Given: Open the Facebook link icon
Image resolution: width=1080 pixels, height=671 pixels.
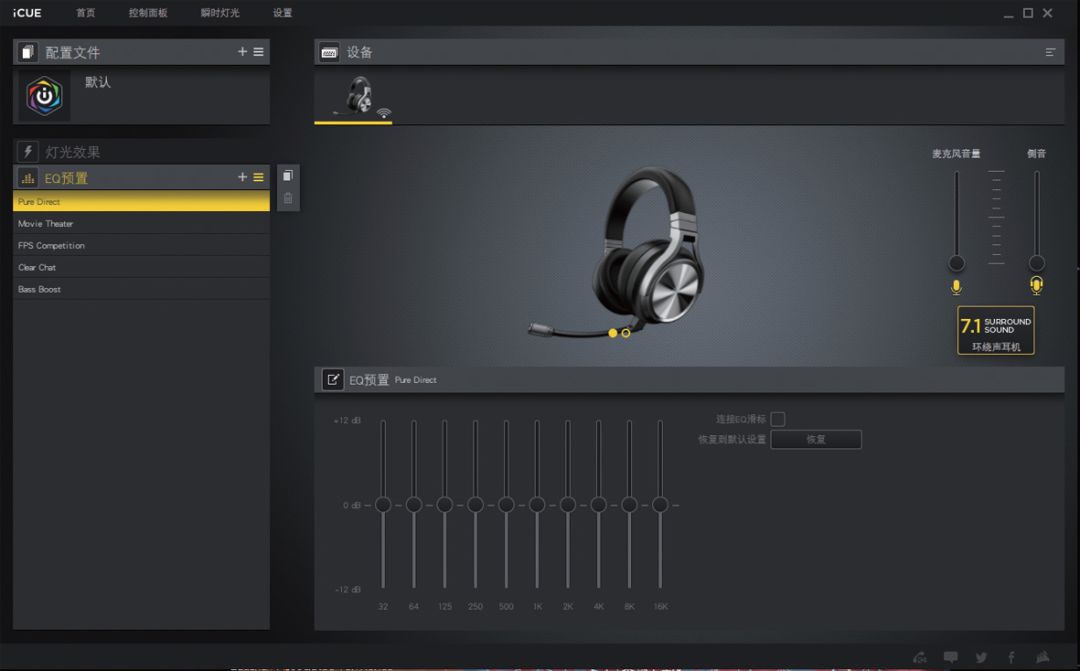Looking at the screenshot, I should [x=1011, y=657].
